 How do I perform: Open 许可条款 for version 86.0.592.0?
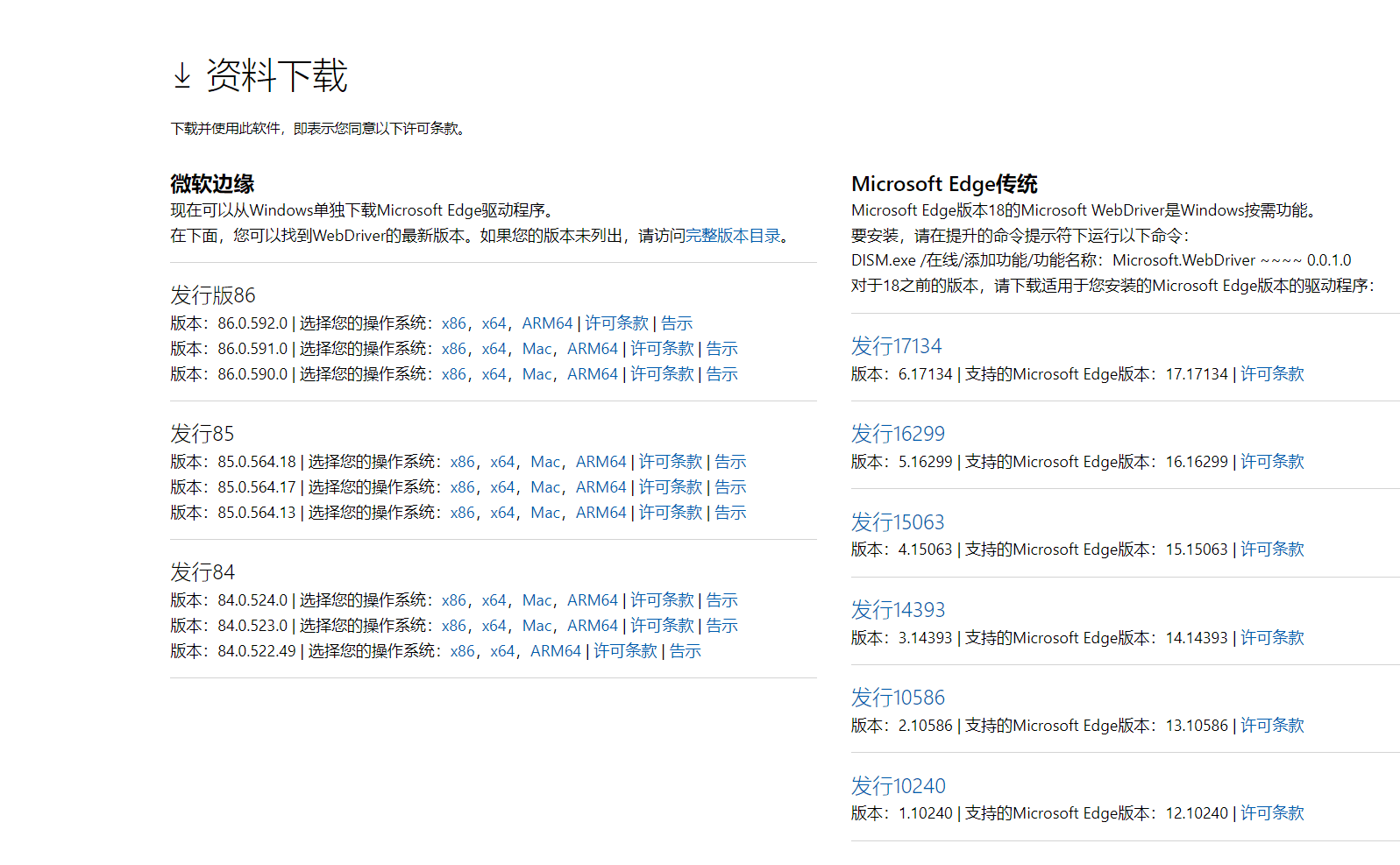617,323
